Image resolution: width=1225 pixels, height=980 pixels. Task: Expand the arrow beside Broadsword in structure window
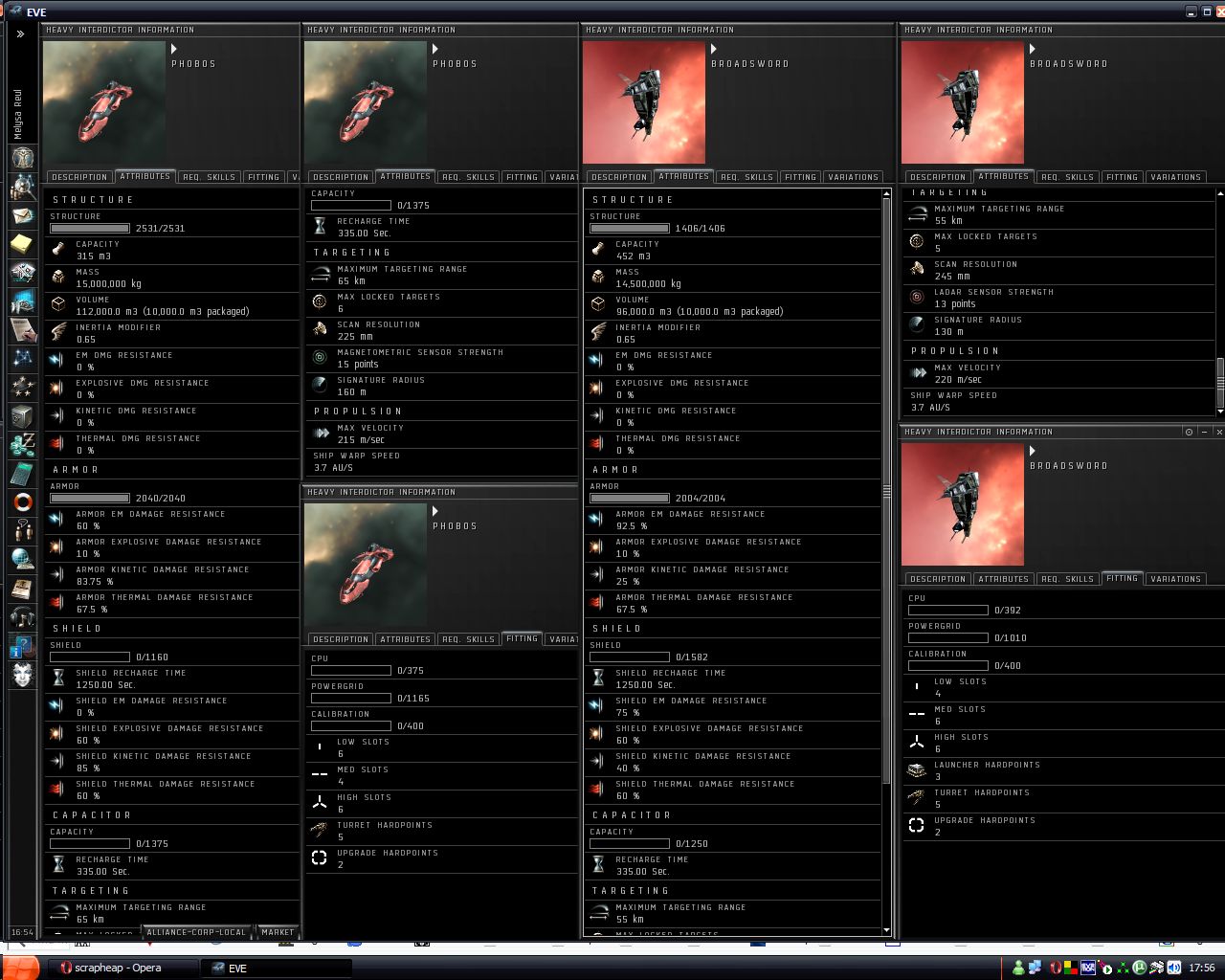tap(714, 49)
